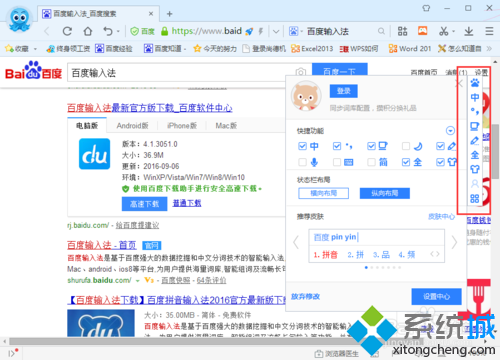Image resolution: width=500 pixels, height=360 pixels.
Task: Click the punctuation icon on vertical IME bar
Action: [475, 111]
